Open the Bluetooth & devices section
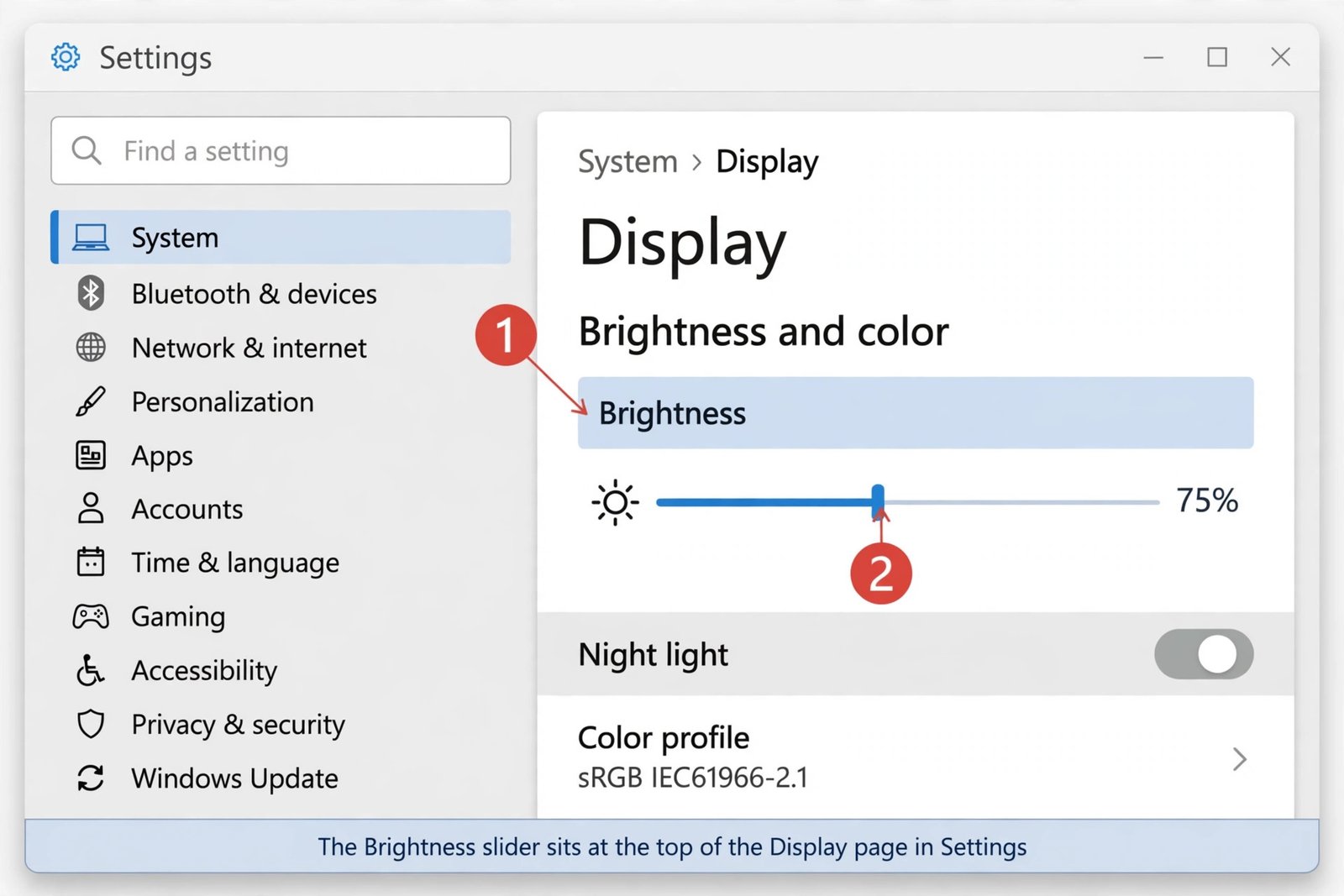Screen dimensions: 1344x896 [254, 294]
